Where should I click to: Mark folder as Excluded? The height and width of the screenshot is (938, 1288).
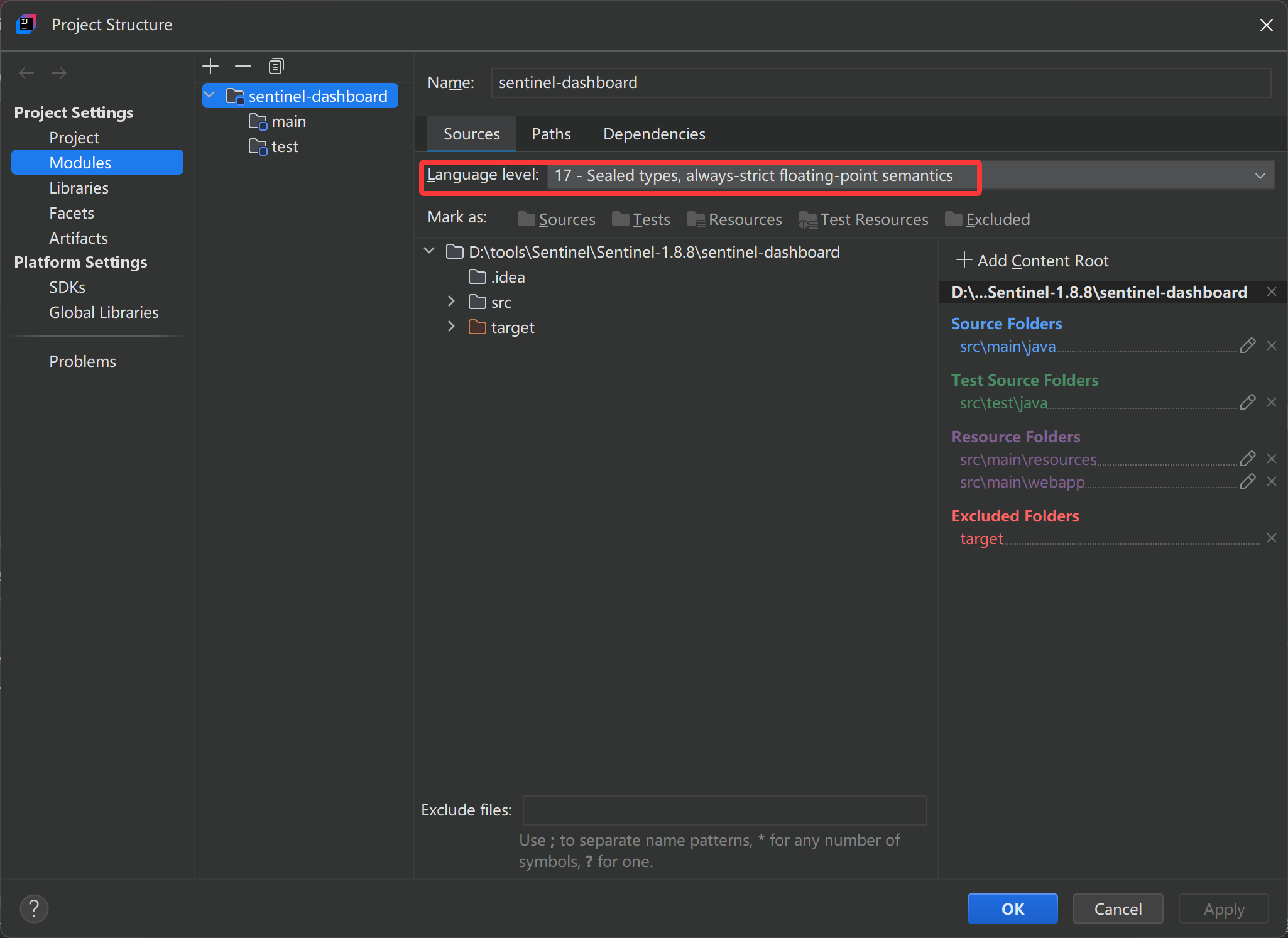[x=987, y=219]
